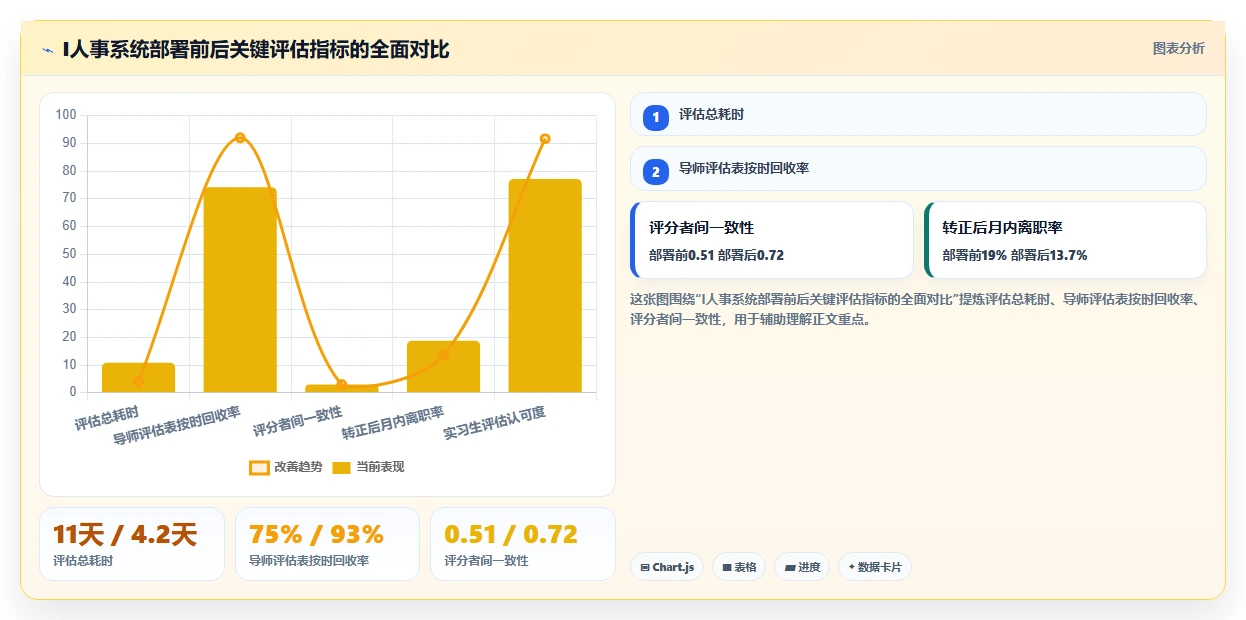Click the trend line point on 转正后月内离职率
This screenshot has height=620, width=1246.
(443, 355)
